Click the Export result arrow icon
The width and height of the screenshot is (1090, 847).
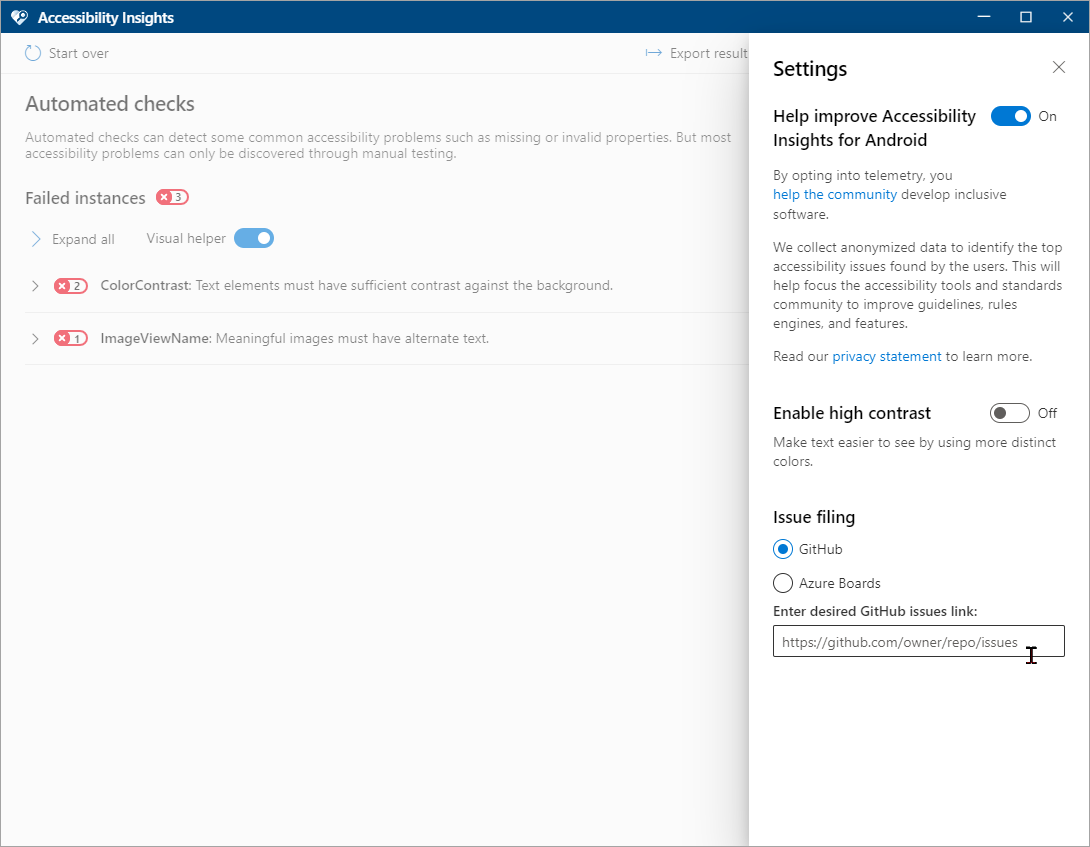click(x=653, y=53)
